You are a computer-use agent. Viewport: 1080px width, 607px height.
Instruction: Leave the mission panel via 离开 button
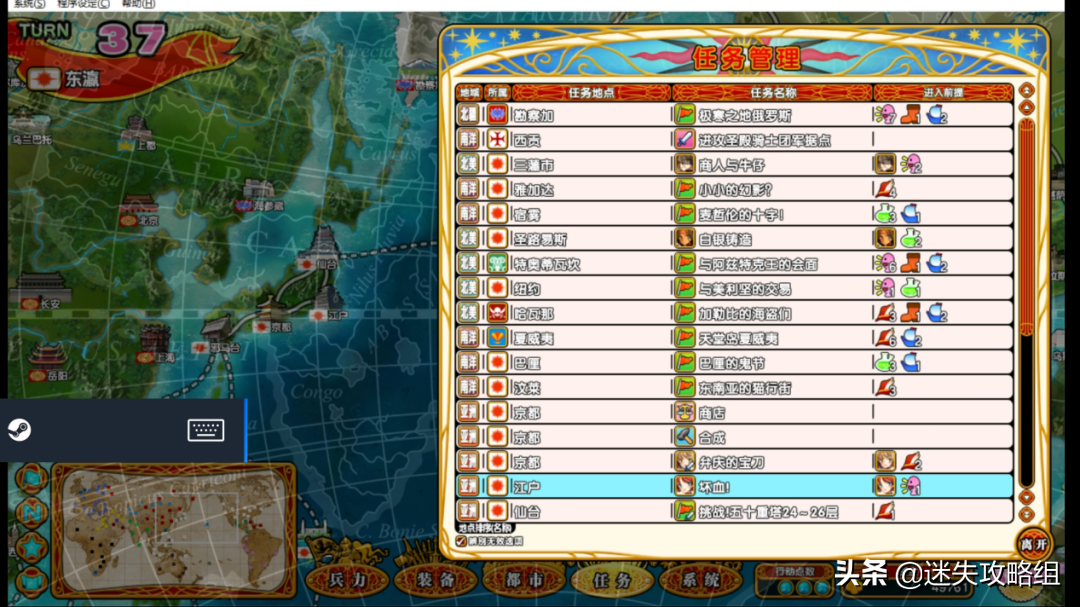(1034, 544)
